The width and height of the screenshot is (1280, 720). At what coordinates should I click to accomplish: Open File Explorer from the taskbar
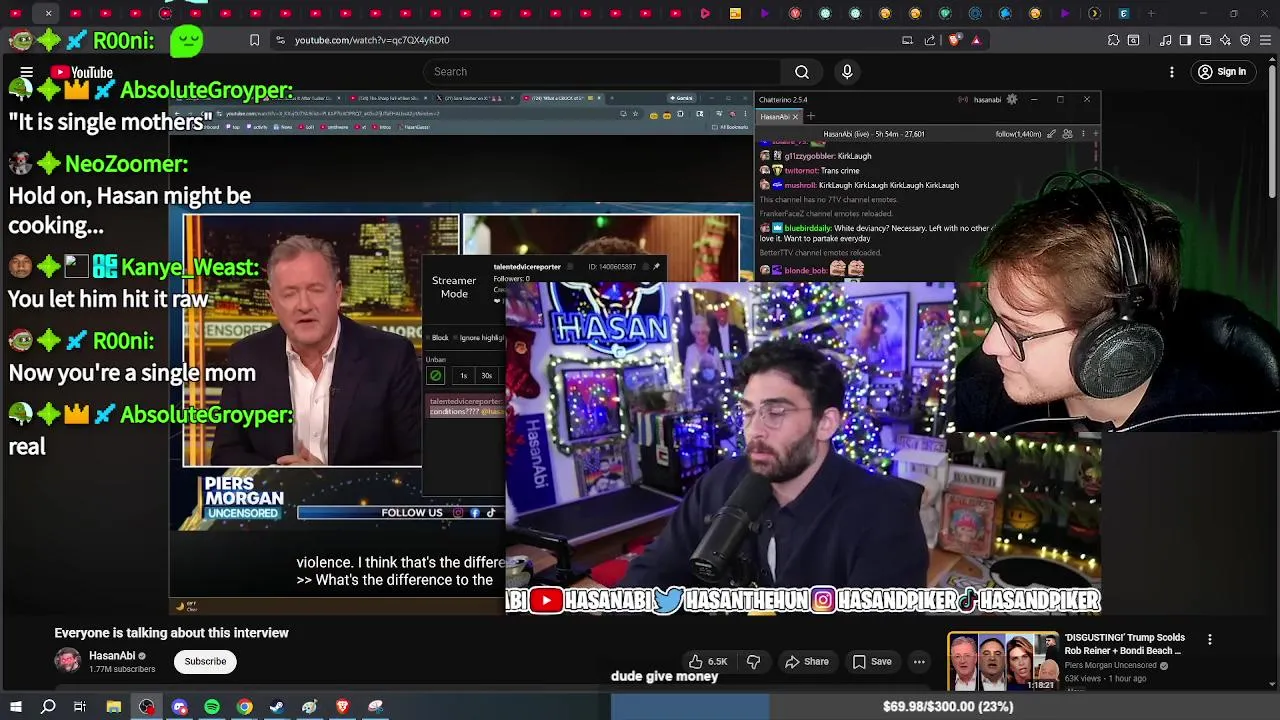pos(114,707)
